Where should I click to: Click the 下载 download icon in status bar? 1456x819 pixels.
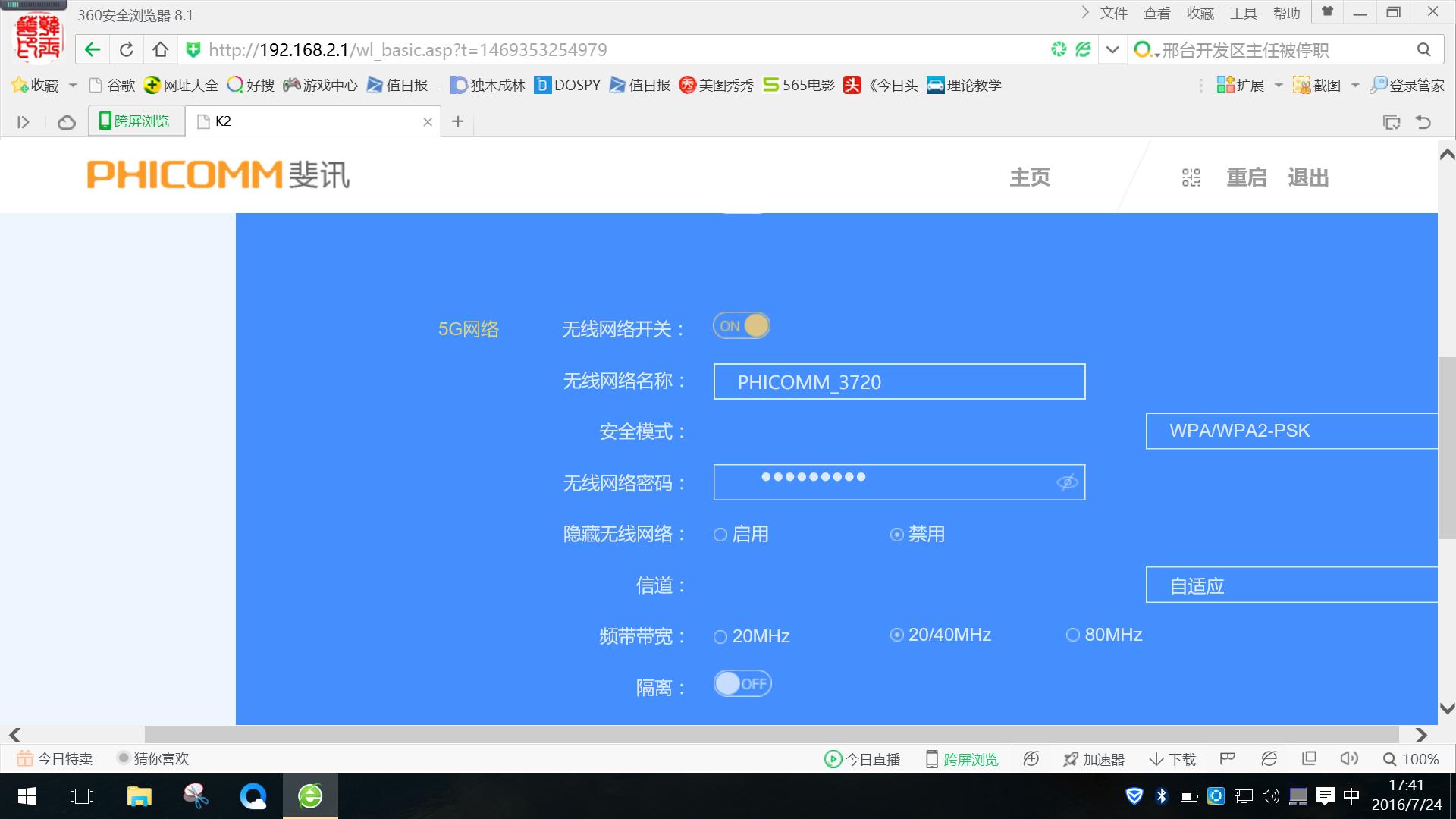pos(1171,758)
